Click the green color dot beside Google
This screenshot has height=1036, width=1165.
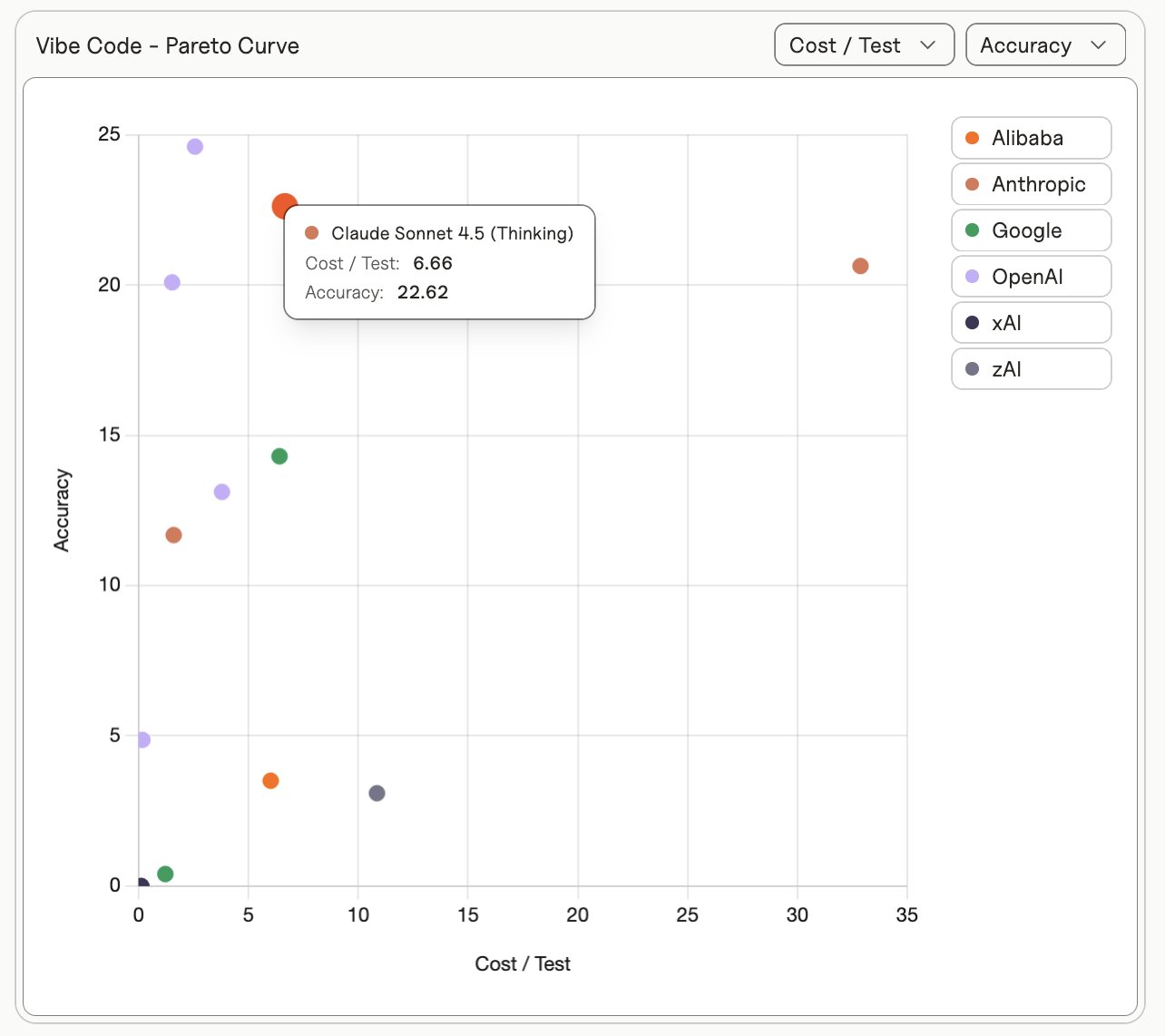(x=973, y=230)
